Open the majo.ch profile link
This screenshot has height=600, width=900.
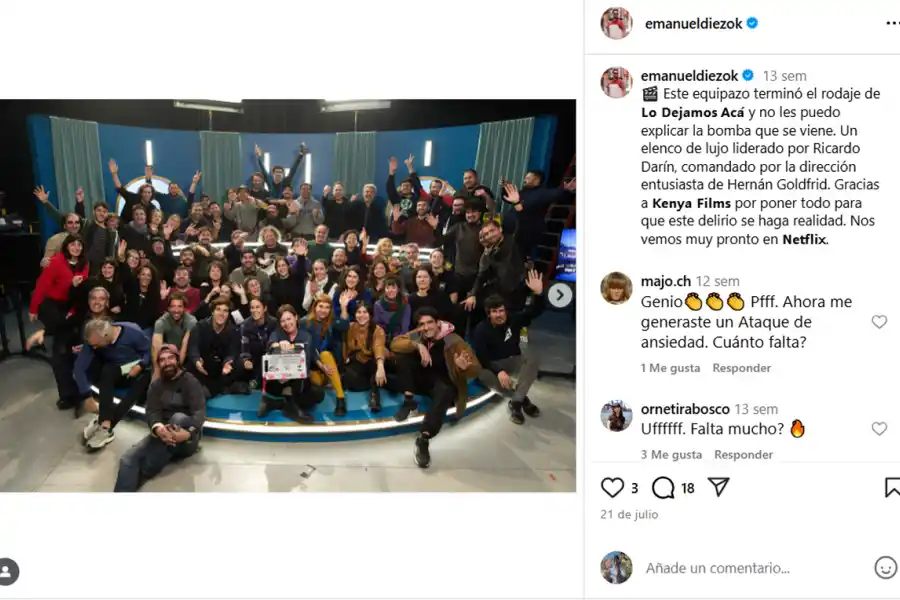click(666, 281)
